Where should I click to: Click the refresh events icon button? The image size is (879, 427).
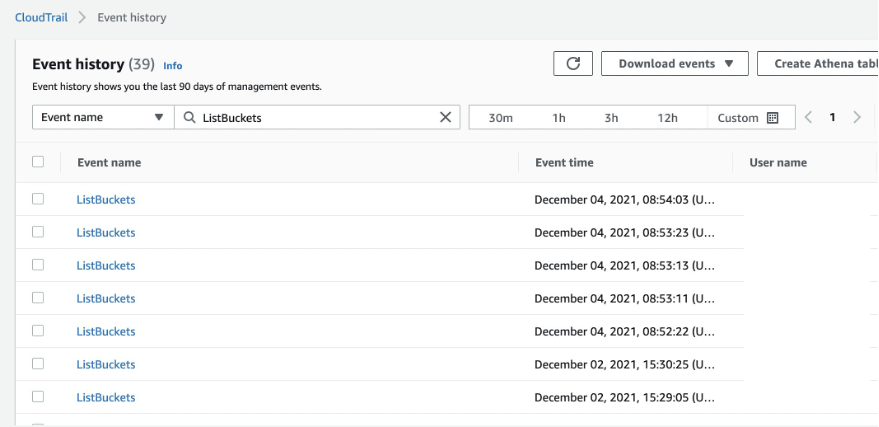(573, 64)
